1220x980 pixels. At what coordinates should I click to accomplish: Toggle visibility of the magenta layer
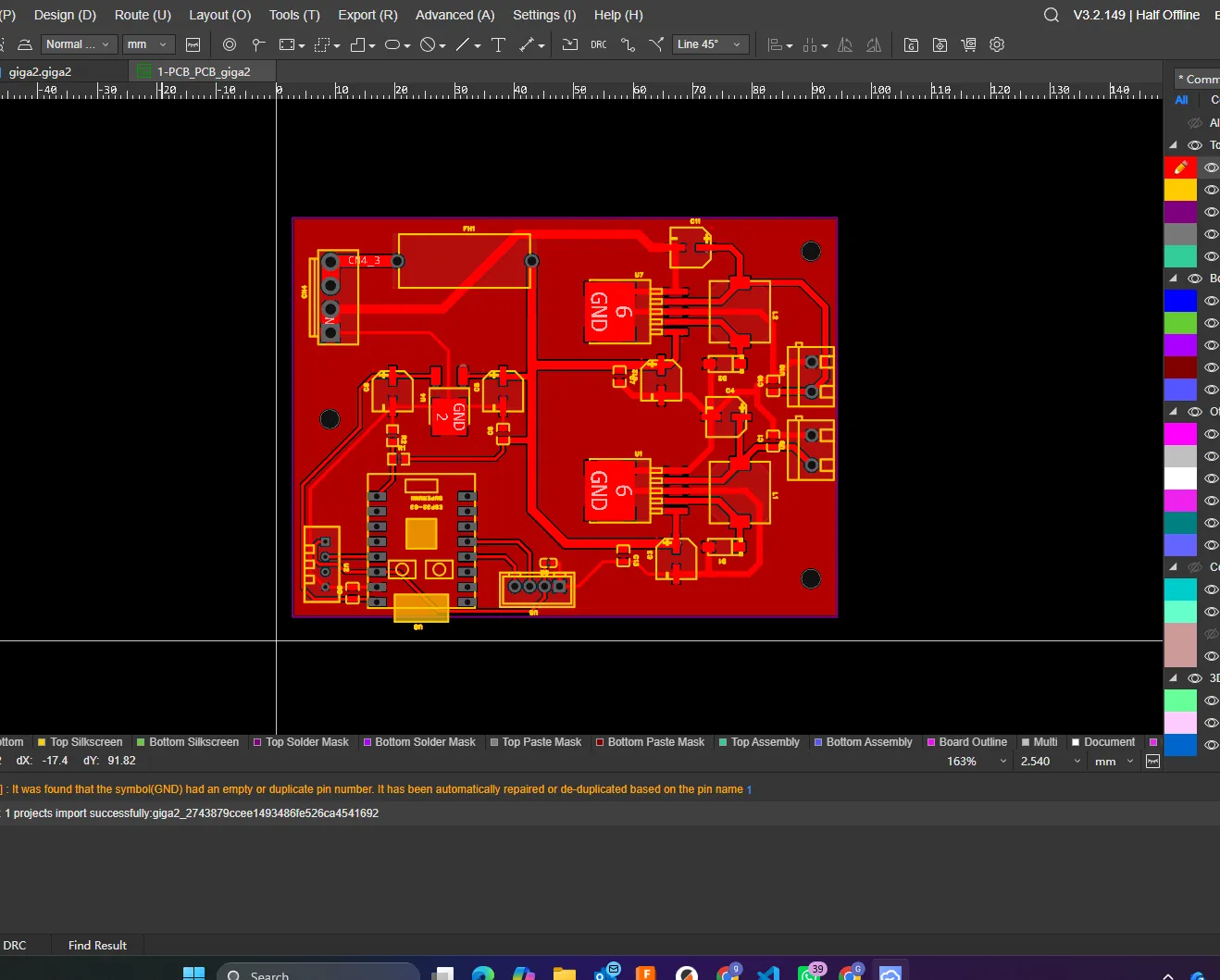[1211, 434]
